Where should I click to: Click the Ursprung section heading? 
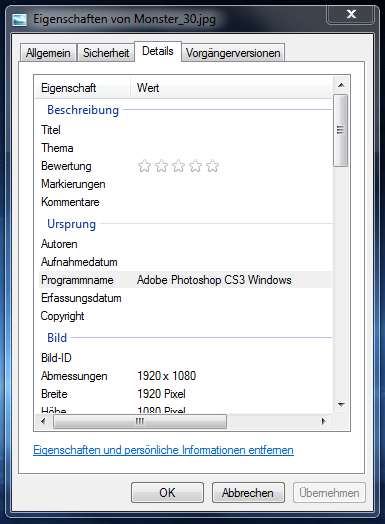point(72,224)
